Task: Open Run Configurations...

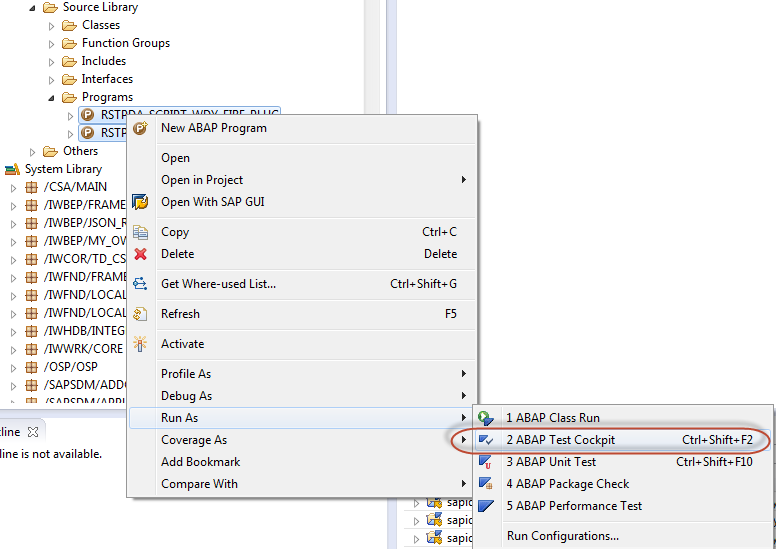Action: pos(623,536)
